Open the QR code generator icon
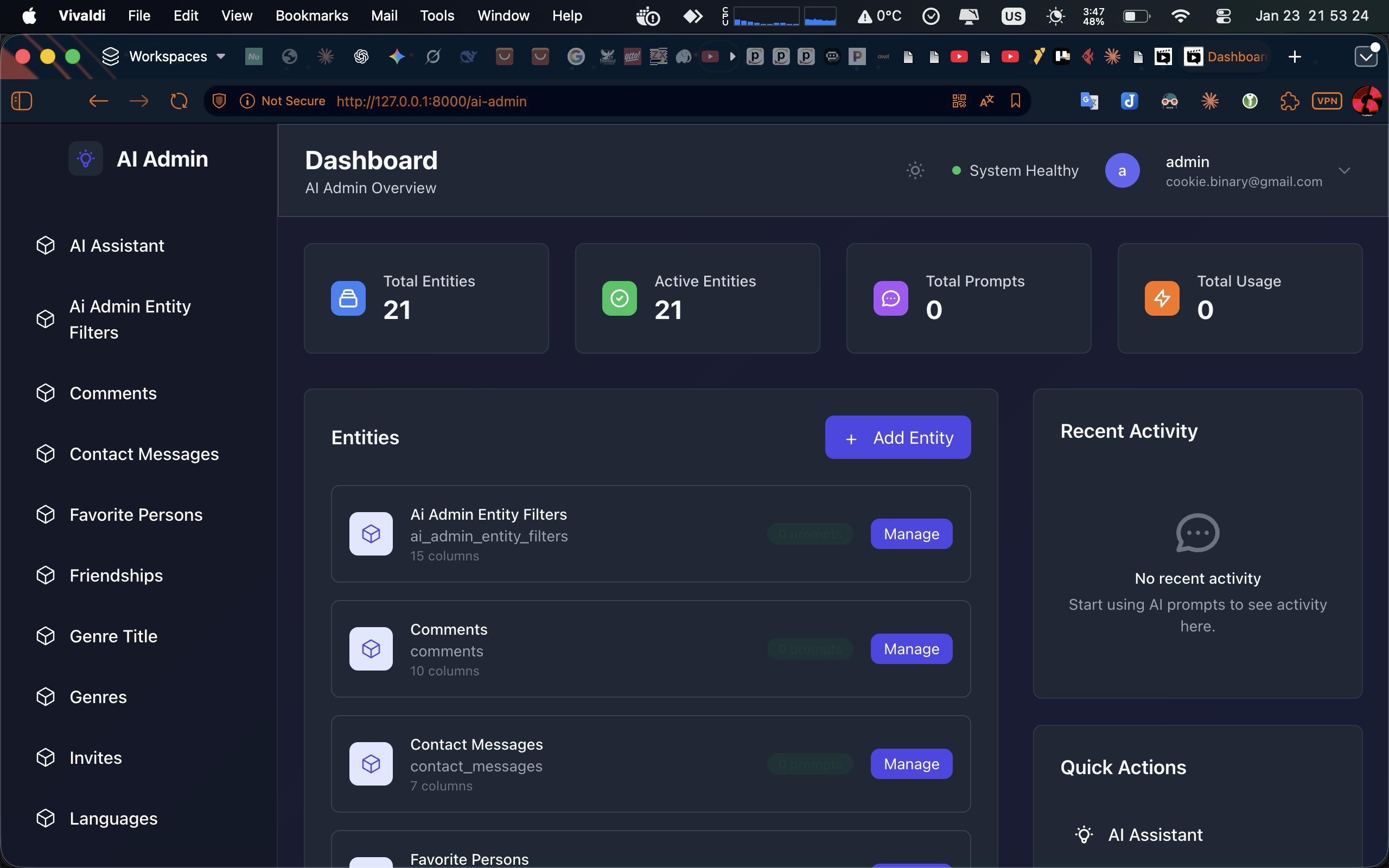Screen dimensions: 1389x868 [x=959, y=101]
